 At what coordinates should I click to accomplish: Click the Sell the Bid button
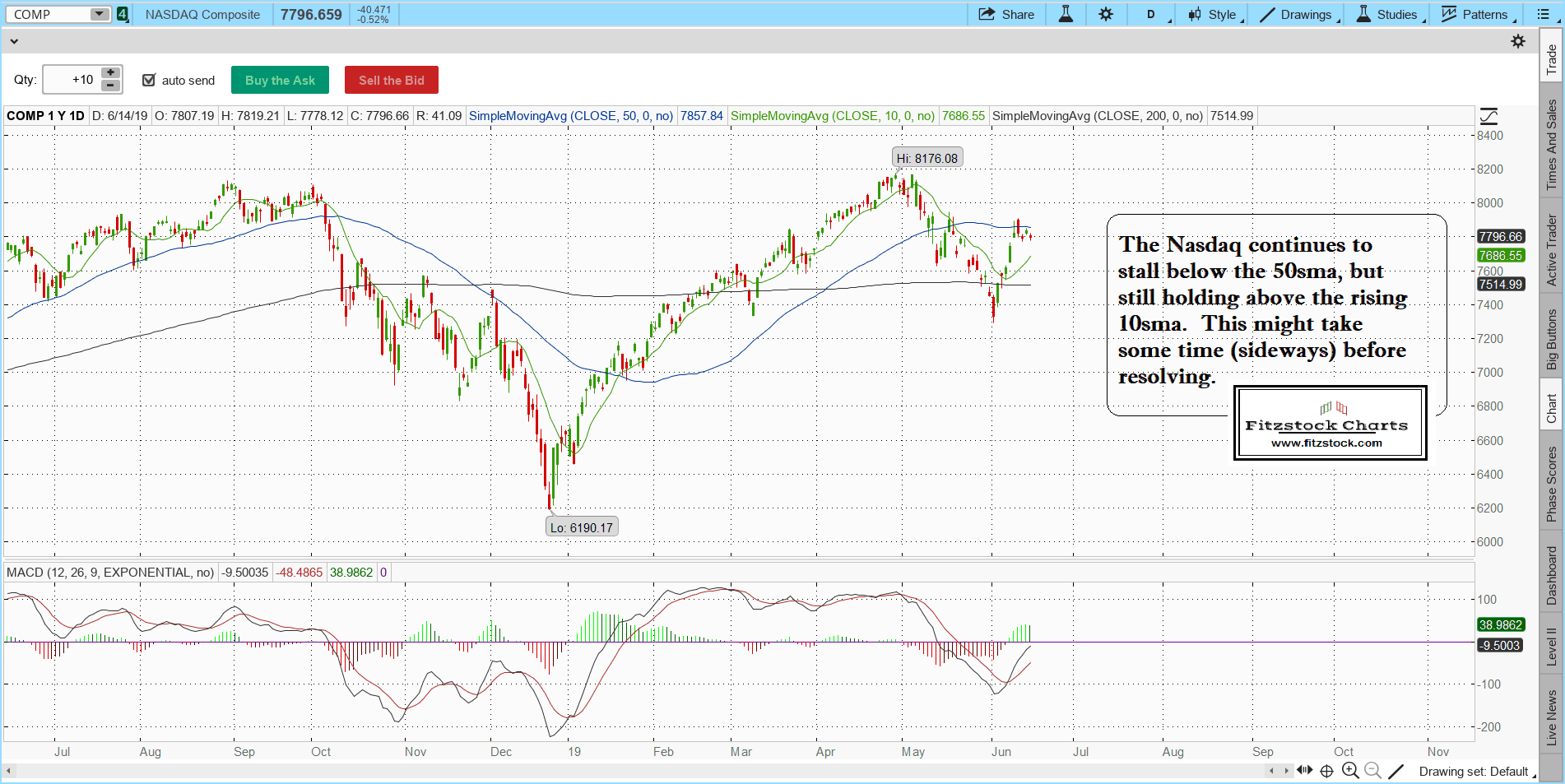[391, 80]
